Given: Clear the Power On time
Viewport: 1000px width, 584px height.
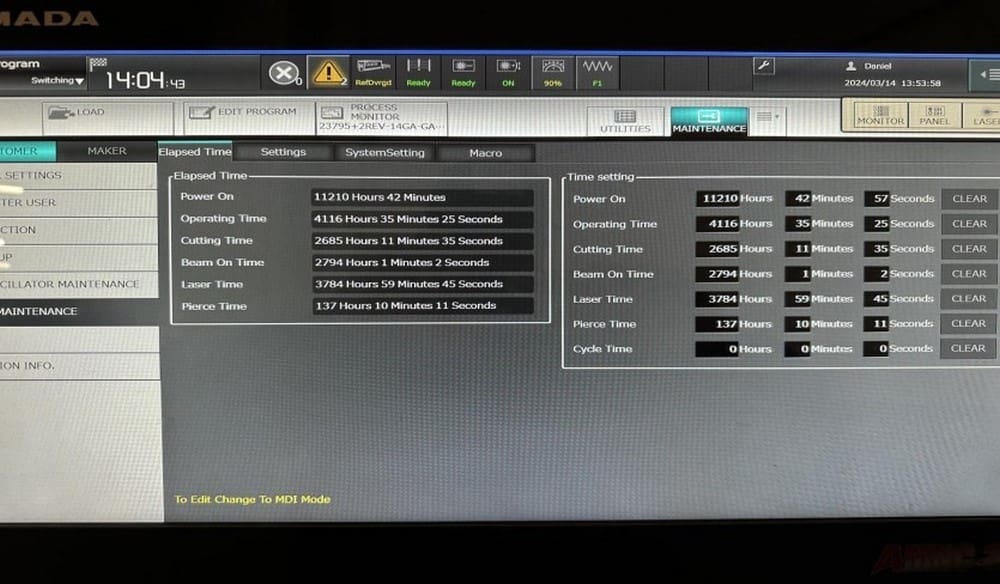Looking at the screenshot, I should coord(969,199).
